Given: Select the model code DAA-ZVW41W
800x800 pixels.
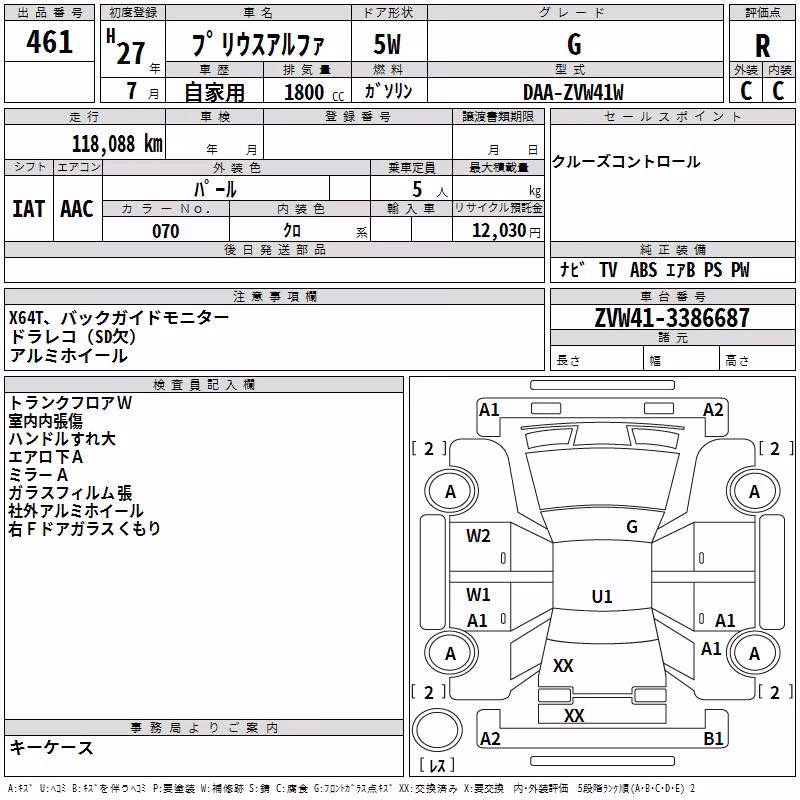Looking at the screenshot, I should 573,92.
